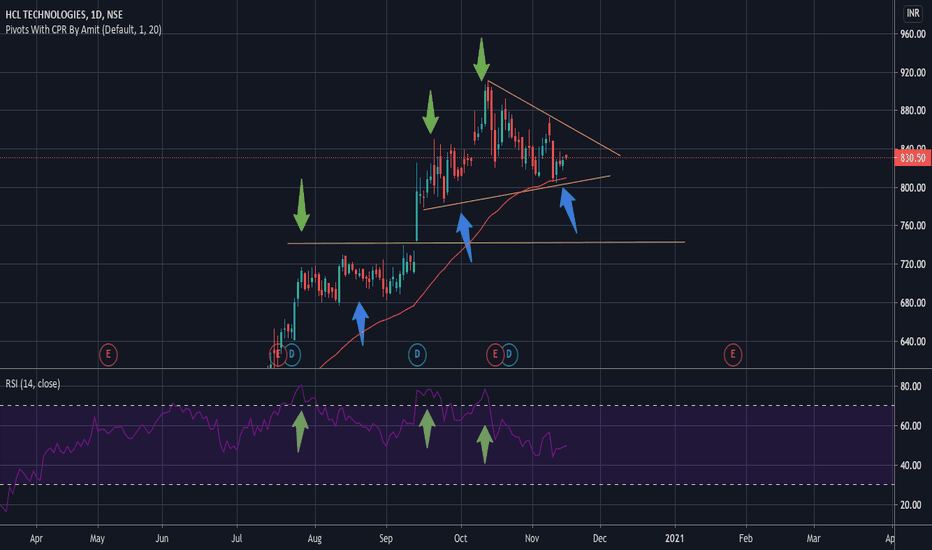Viewport: 932px width, 550px height.
Task: Click the INR currency button
Action: pyautogui.click(x=913, y=13)
